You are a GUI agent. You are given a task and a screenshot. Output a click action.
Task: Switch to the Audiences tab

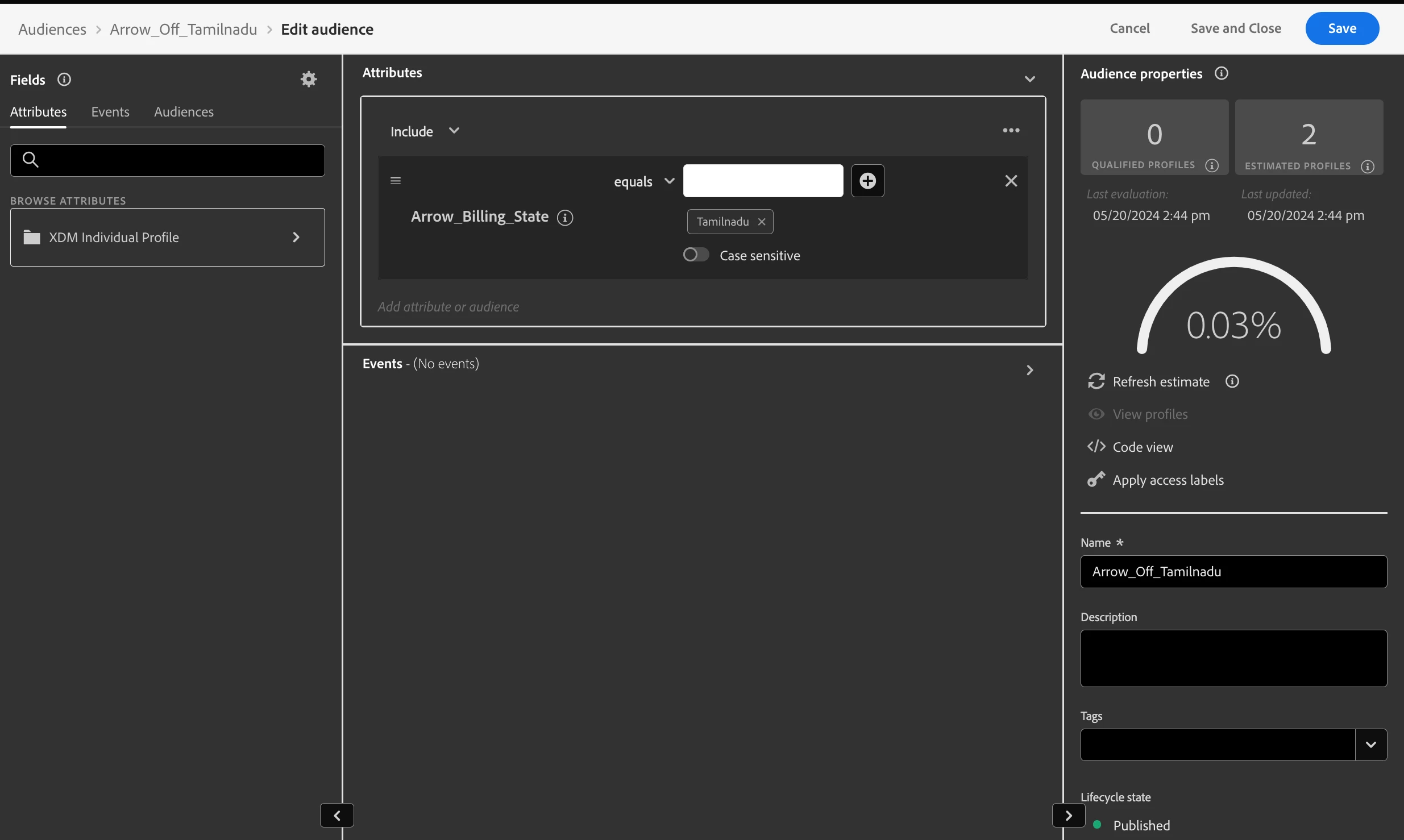[x=184, y=112]
